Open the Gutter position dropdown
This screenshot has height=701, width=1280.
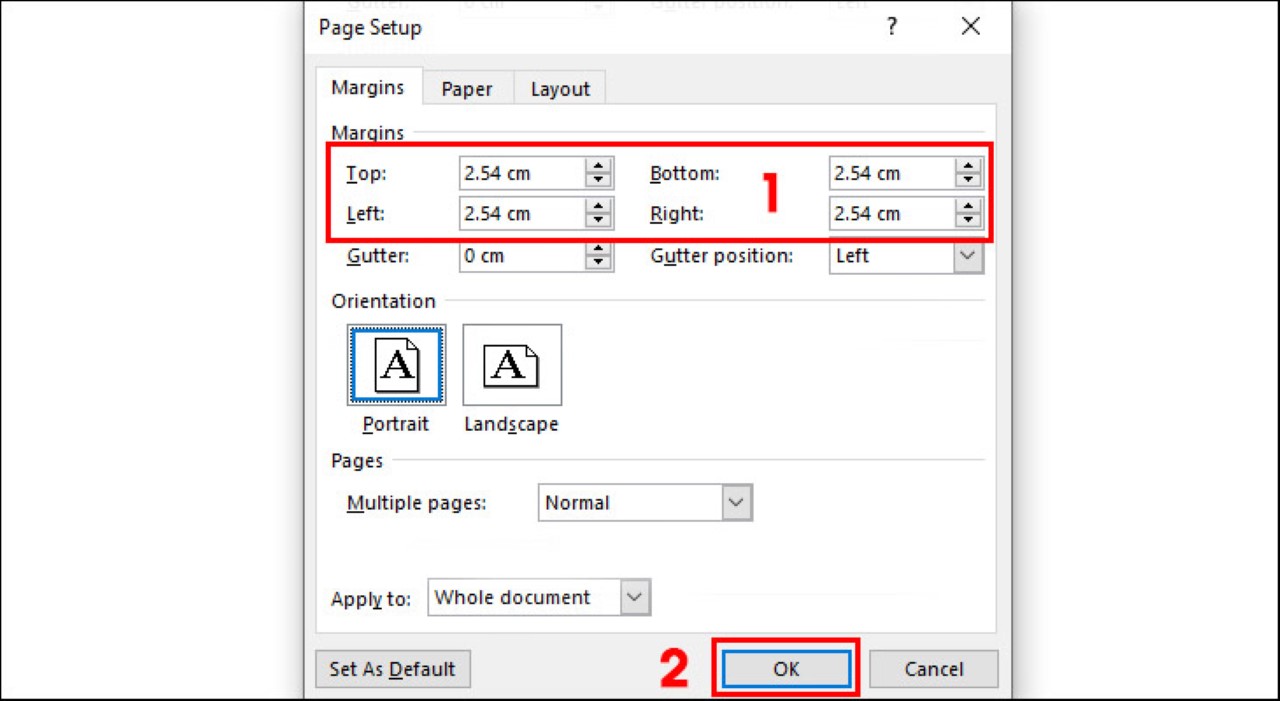(966, 256)
